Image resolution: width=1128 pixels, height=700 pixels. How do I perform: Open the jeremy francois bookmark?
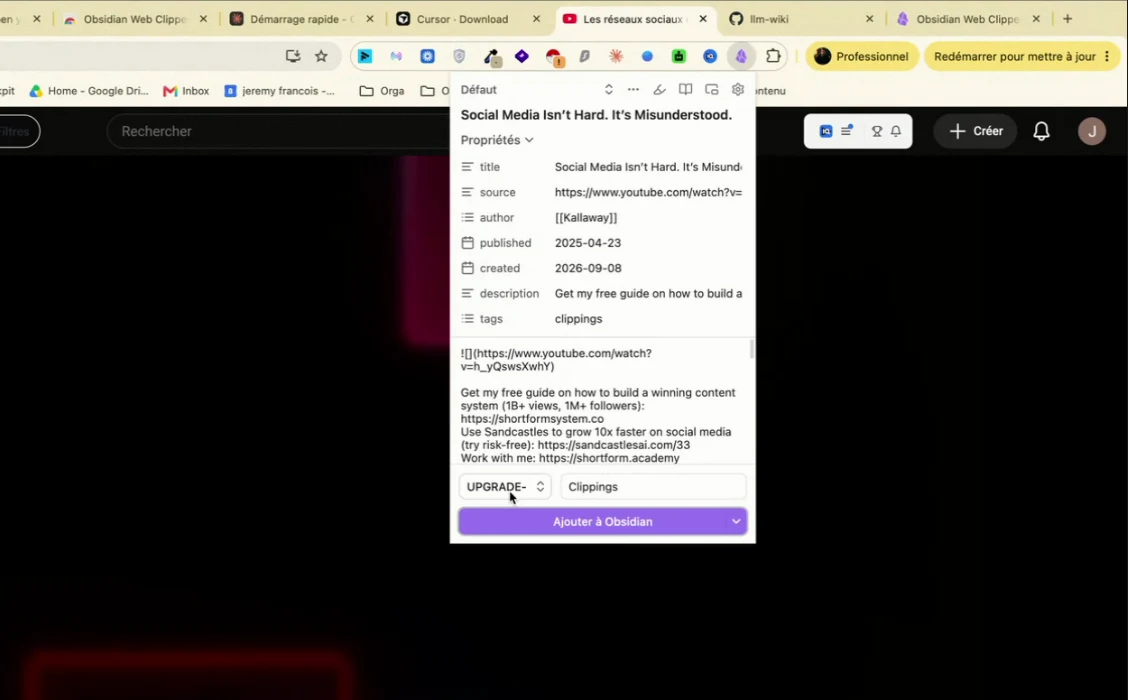[x=279, y=91]
